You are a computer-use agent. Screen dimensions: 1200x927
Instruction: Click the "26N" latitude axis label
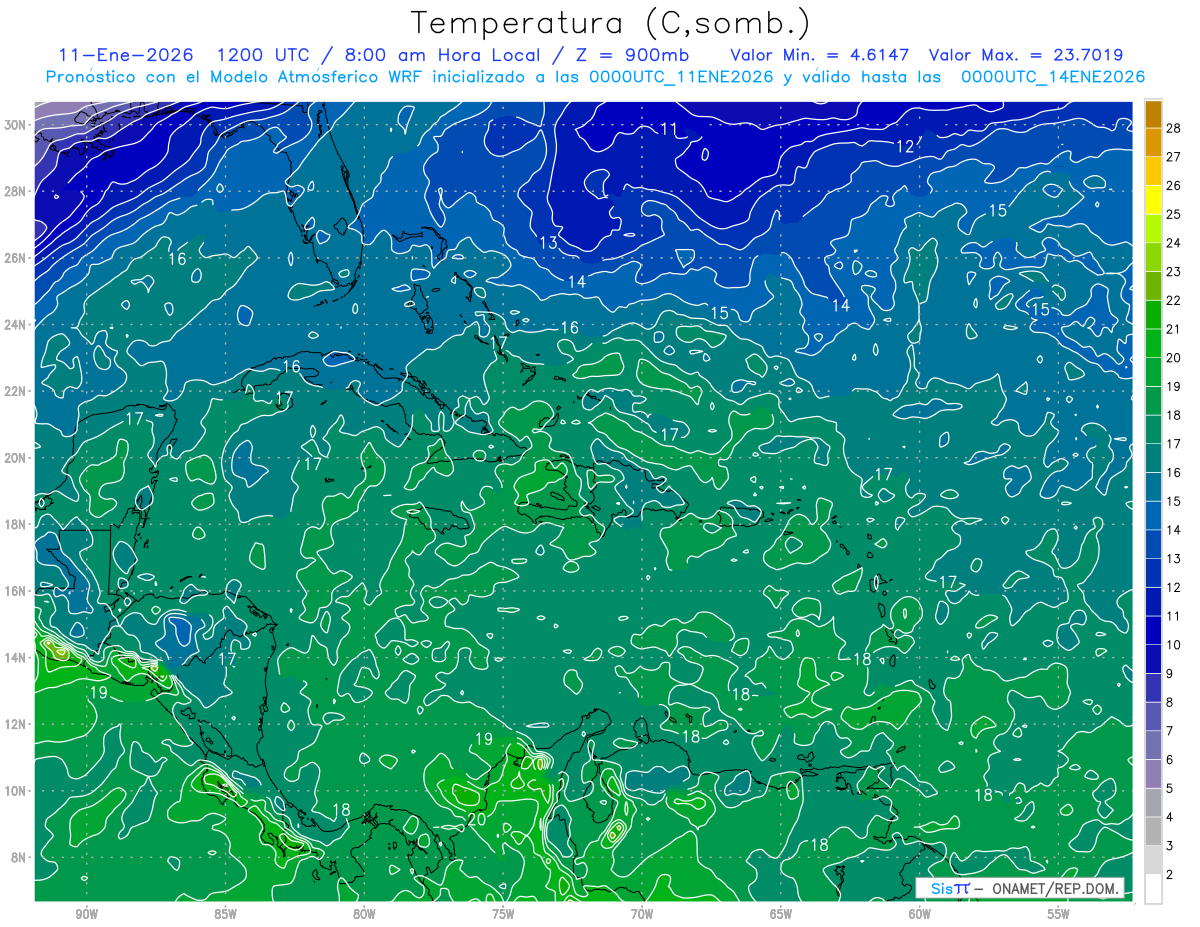pyautogui.click(x=16, y=258)
